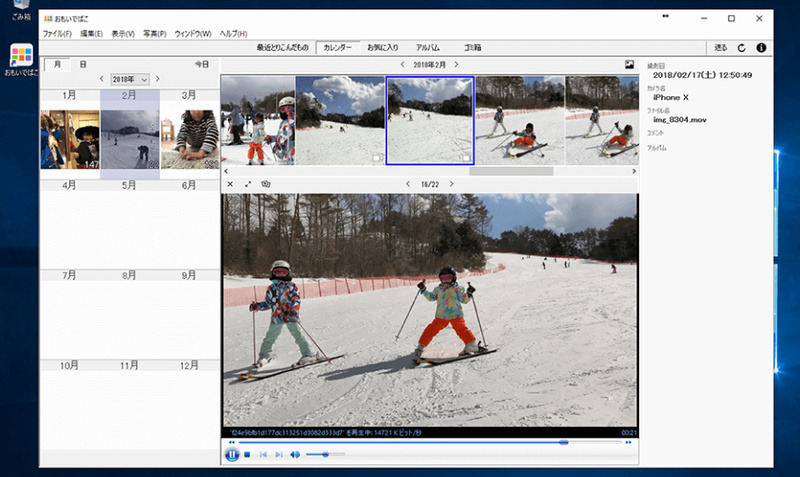Click the 5月 month header
Screen dimensions: 800x477
[129, 185]
